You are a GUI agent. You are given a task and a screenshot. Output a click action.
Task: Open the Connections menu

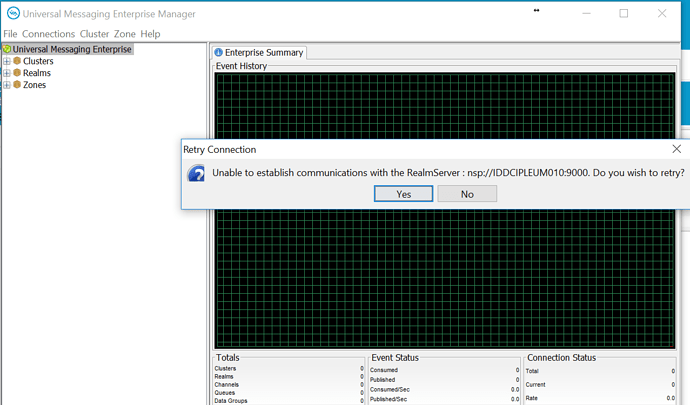pos(48,34)
